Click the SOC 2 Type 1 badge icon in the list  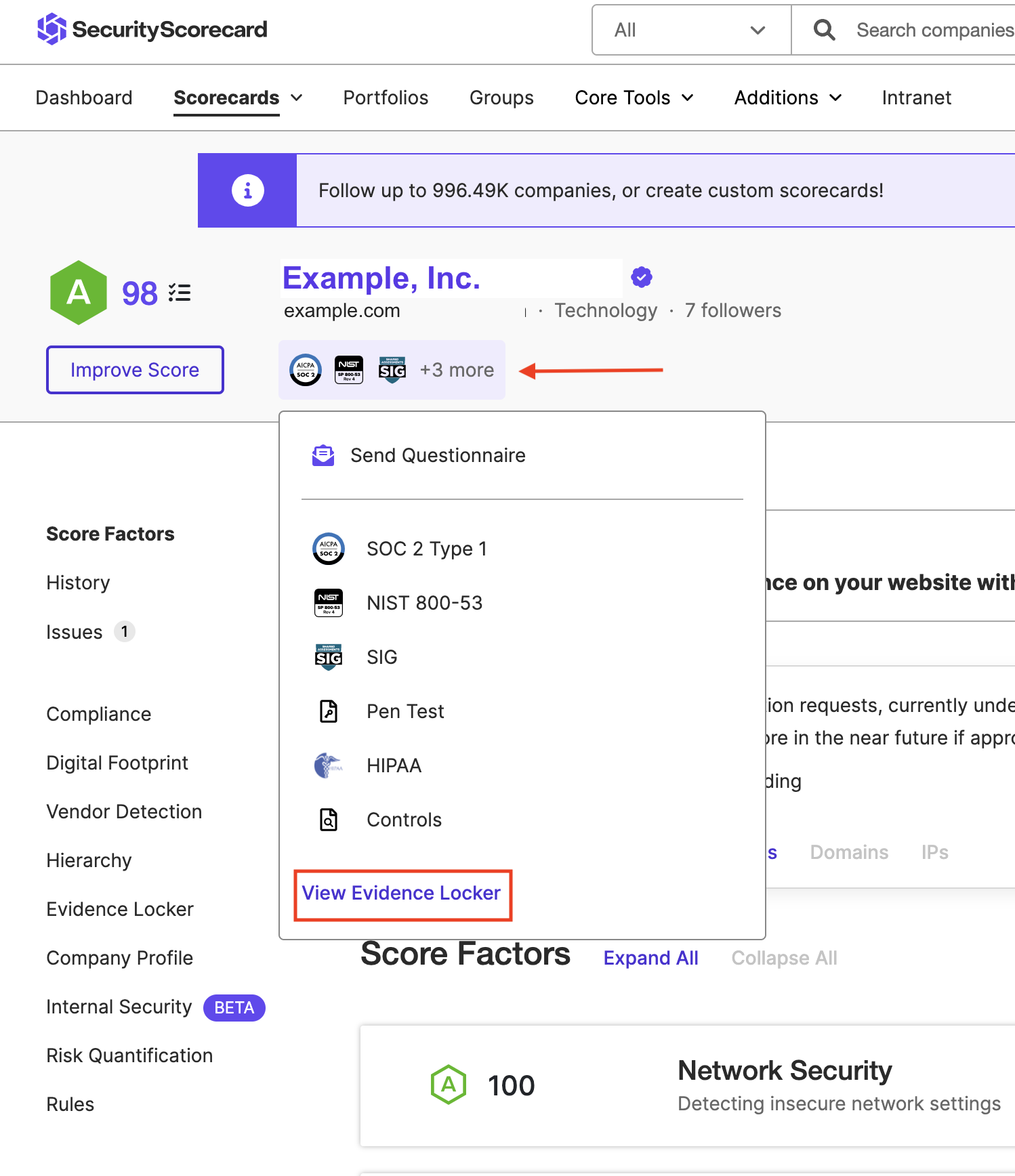[329, 549]
